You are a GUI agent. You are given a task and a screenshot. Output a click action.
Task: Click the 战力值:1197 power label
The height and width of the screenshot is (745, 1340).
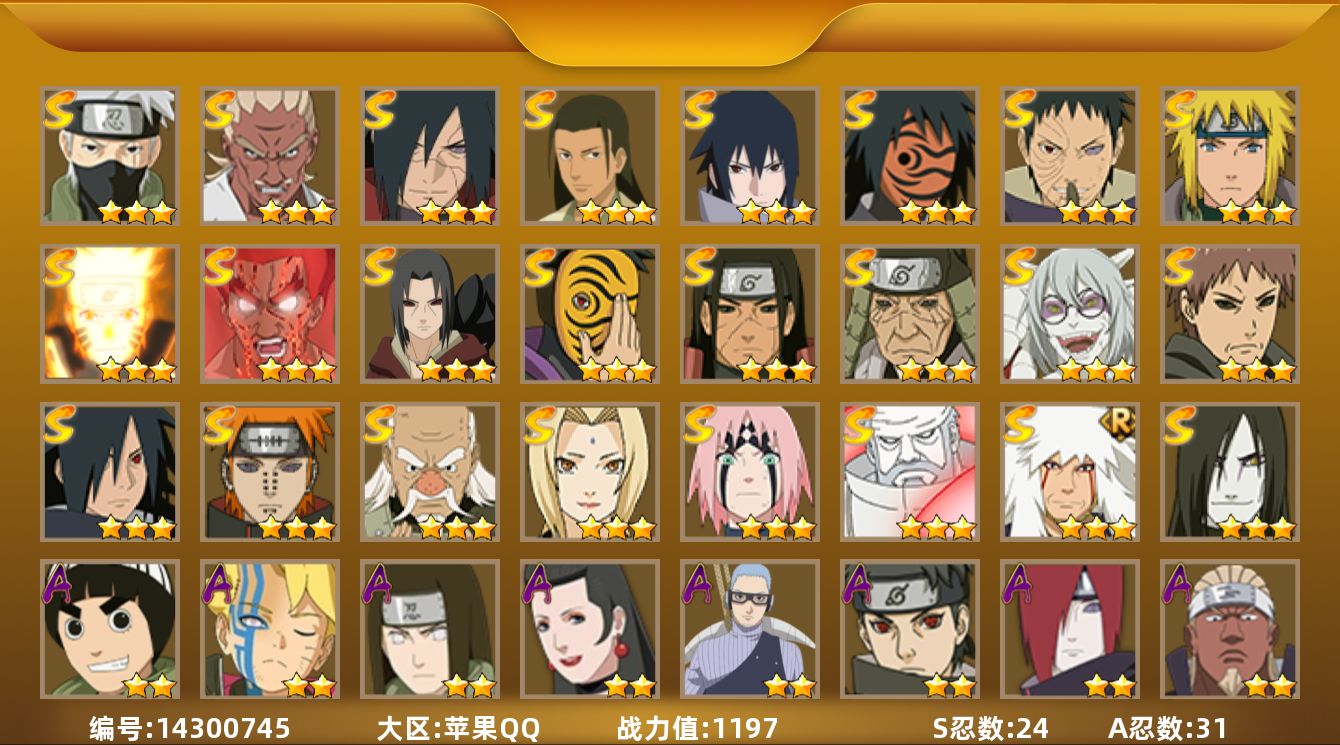point(697,728)
